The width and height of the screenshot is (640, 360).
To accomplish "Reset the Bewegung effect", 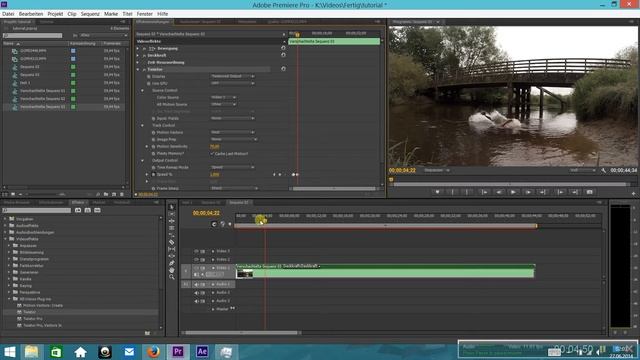I will click(283, 48).
